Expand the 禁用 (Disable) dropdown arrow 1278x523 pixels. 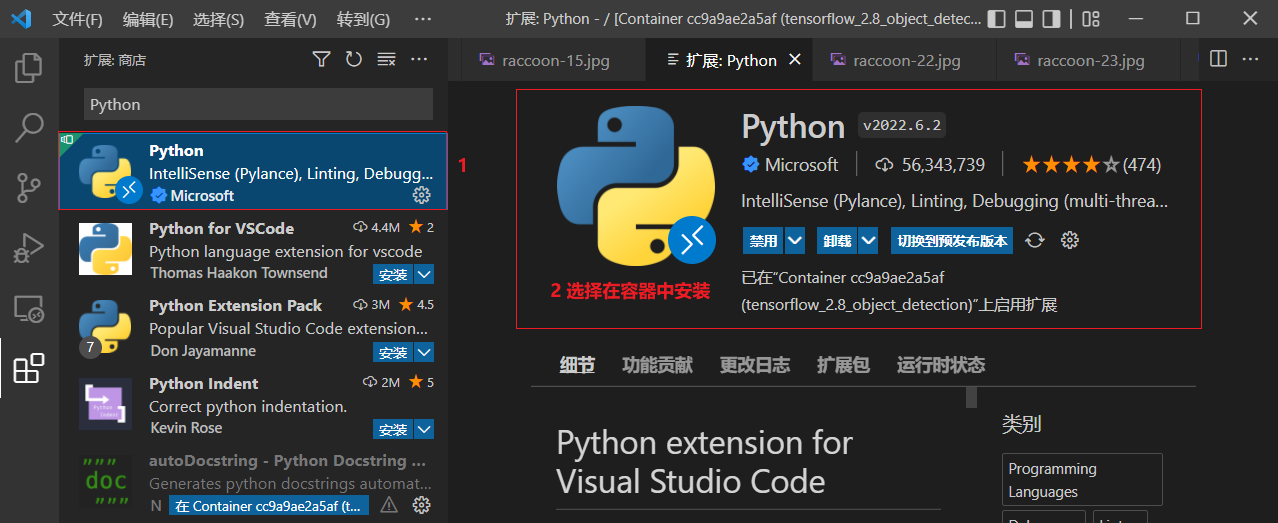pyautogui.click(x=795, y=241)
